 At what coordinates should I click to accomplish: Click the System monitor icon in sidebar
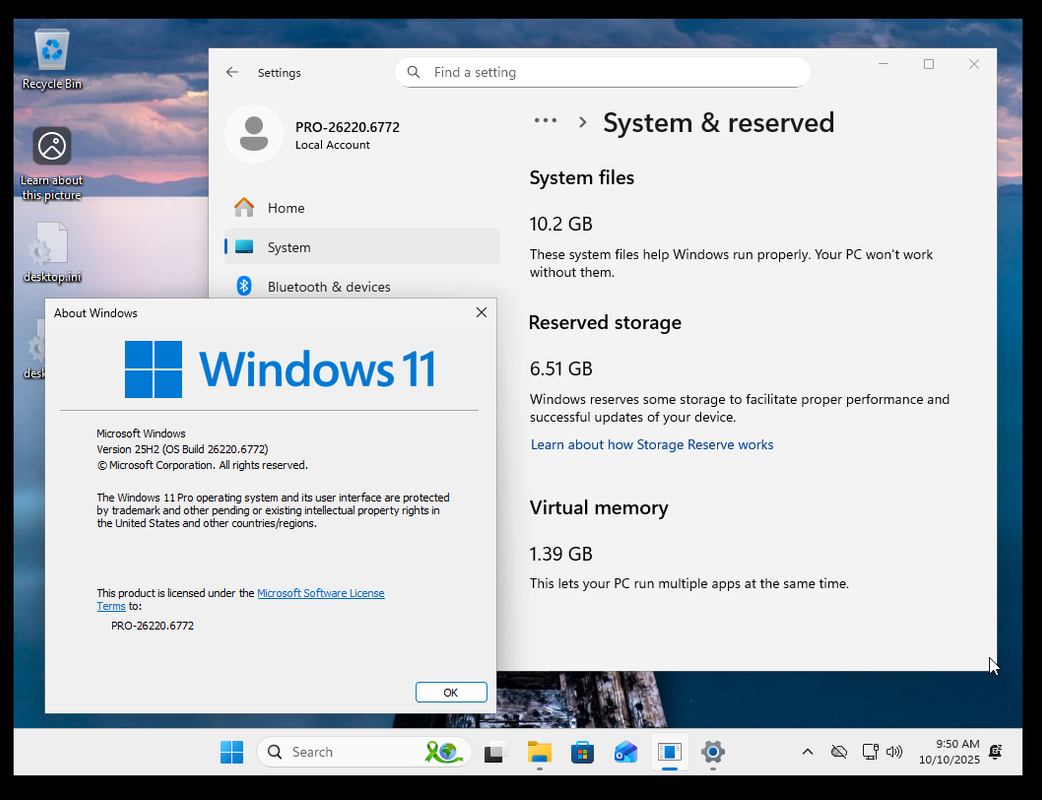point(244,247)
